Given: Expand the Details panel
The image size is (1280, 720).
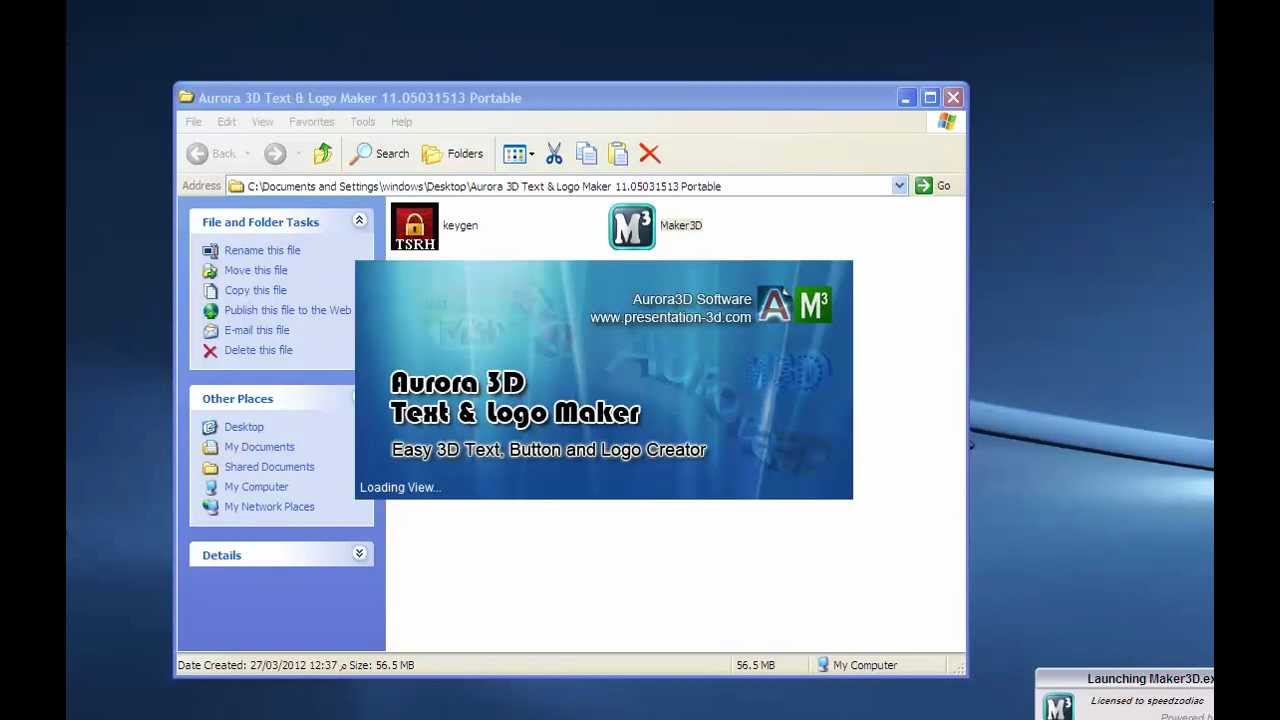Looking at the screenshot, I should pyautogui.click(x=359, y=554).
